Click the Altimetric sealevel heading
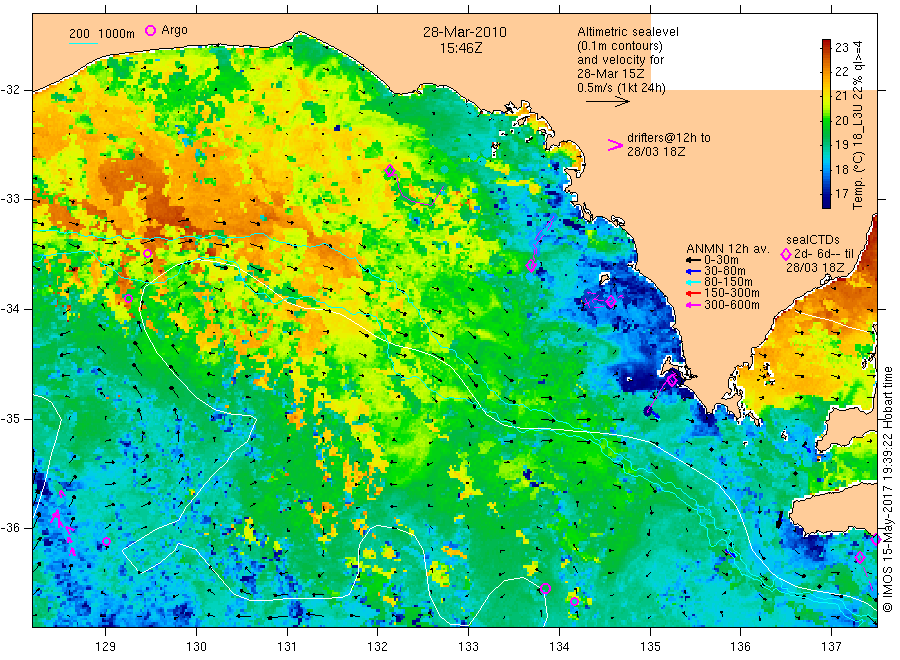The height and width of the screenshot is (660, 900). [x=628, y=32]
